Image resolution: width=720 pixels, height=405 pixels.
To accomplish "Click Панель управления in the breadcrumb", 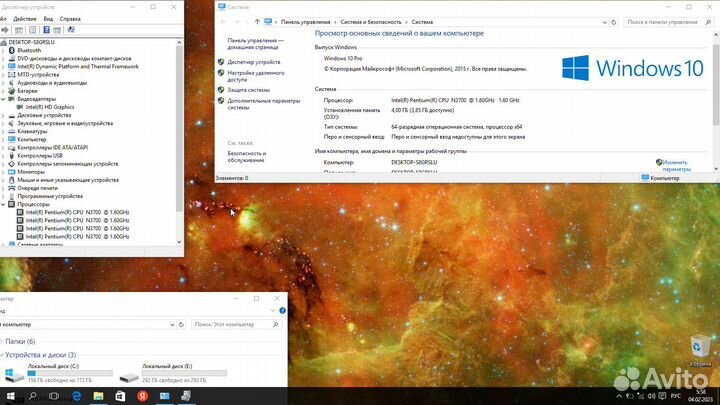I will pos(305,22).
